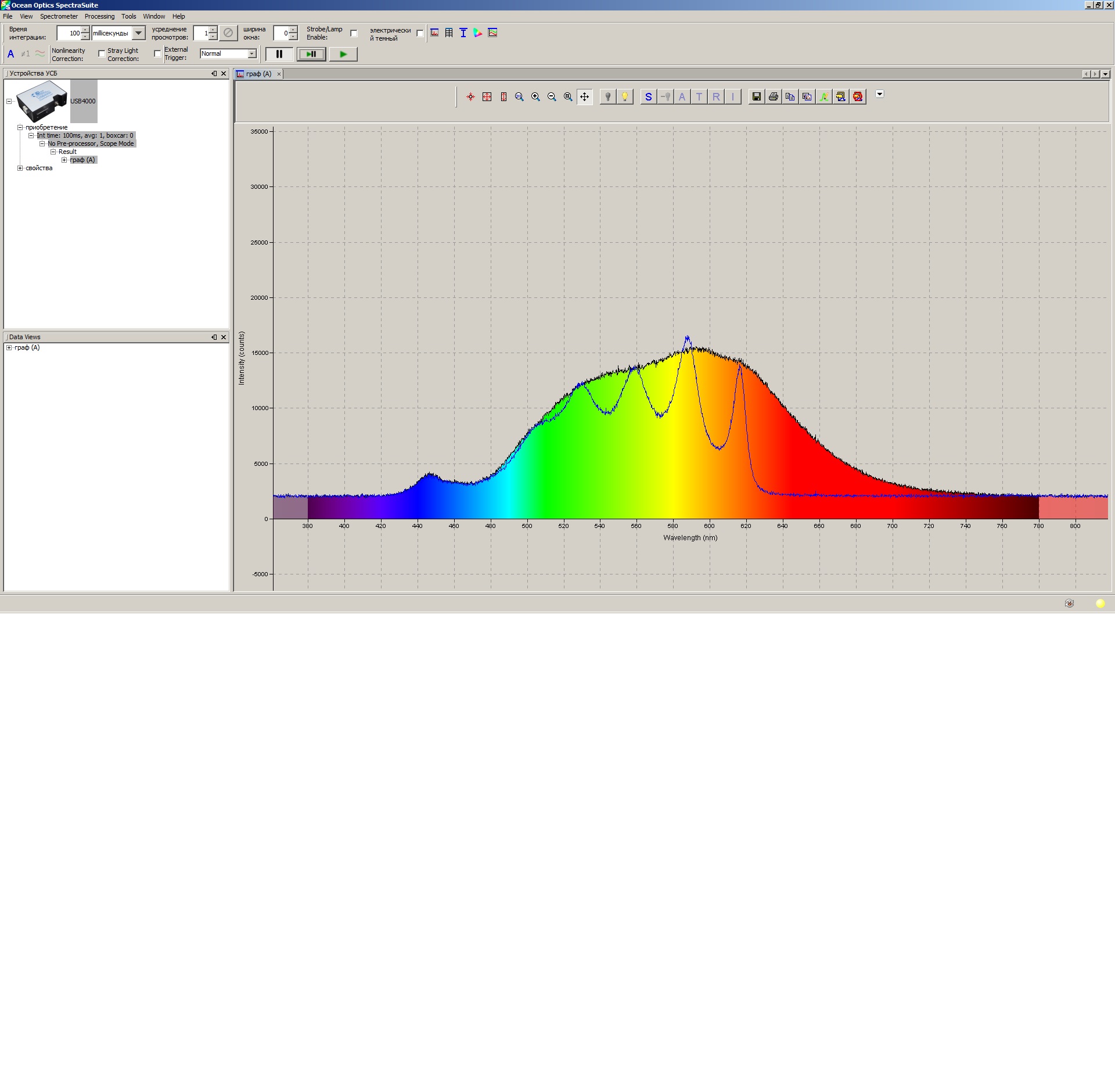Toggle the Stray Light Correction checkbox
Viewport: 1115px width, 1092px height.
click(x=157, y=54)
